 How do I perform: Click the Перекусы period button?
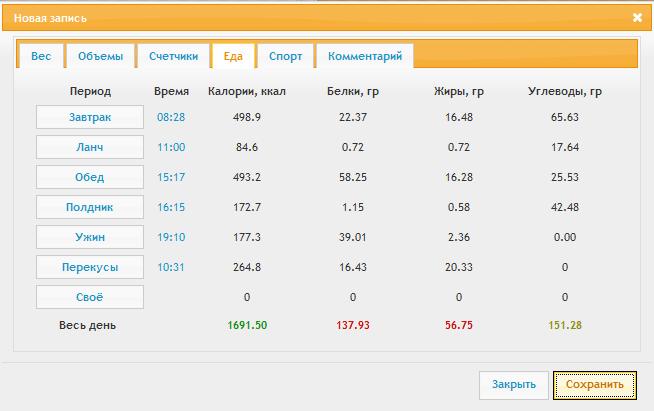pos(90,267)
